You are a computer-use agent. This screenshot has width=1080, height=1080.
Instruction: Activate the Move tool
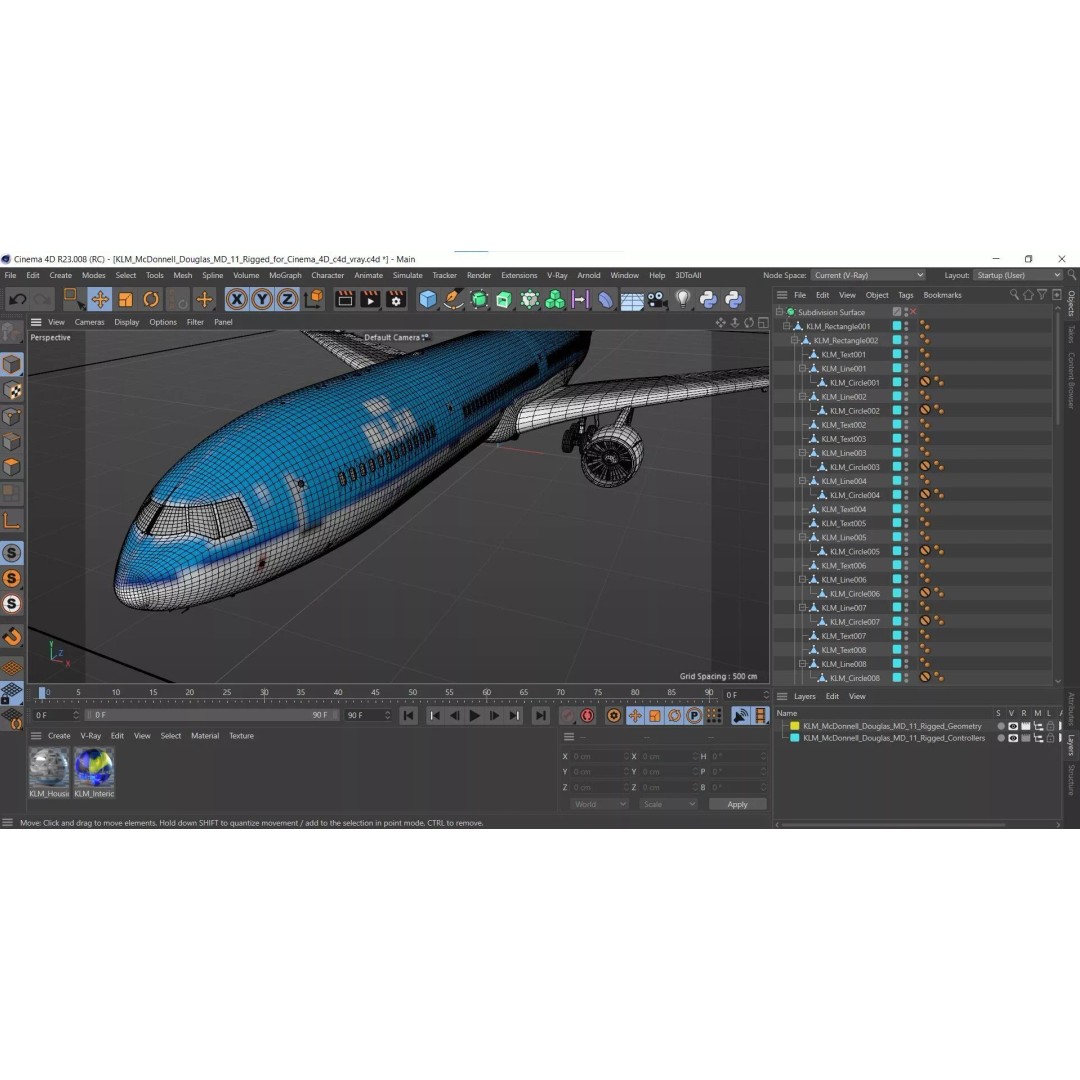click(100, 299)
